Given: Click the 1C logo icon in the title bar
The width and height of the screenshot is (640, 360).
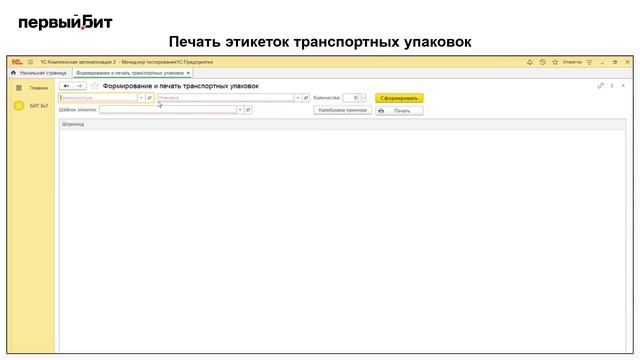Looking at the screenshot, I should click(x=17, y=62).
